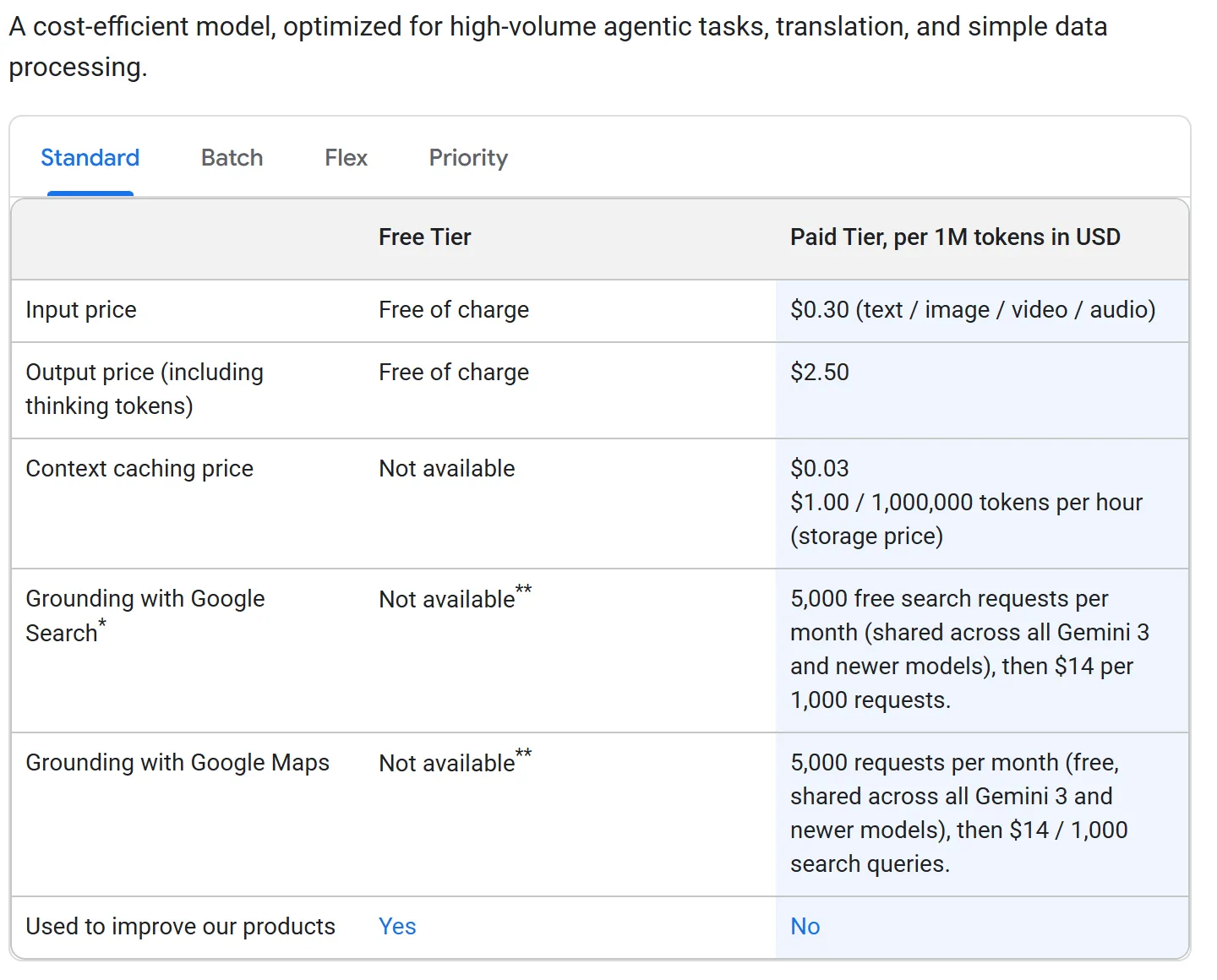This screenshot has width=1217, height=980.
Task: Select the Flex pricing tab
Action: [x=346, y=158]
